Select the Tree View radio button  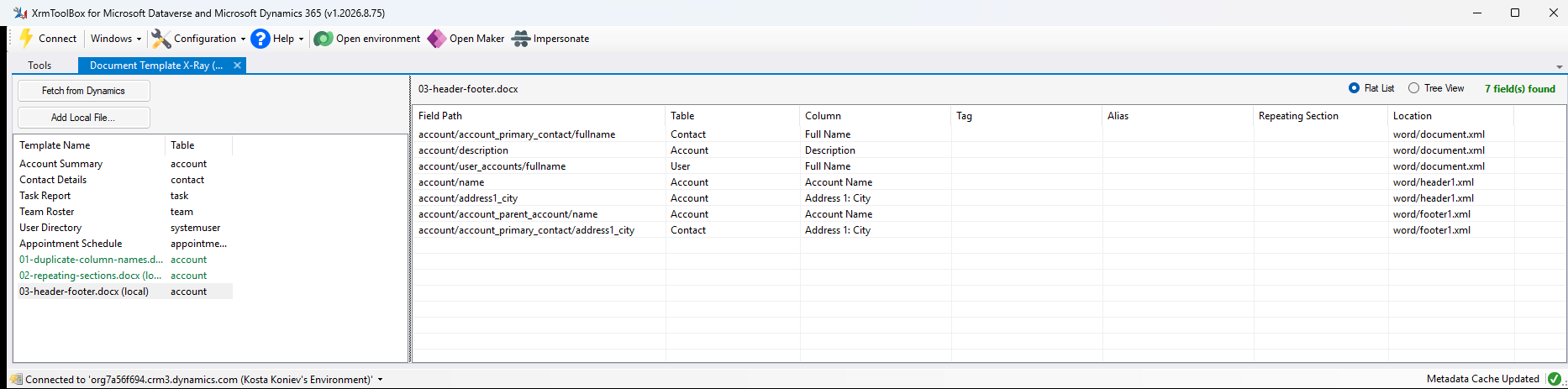click(1413, 88)
